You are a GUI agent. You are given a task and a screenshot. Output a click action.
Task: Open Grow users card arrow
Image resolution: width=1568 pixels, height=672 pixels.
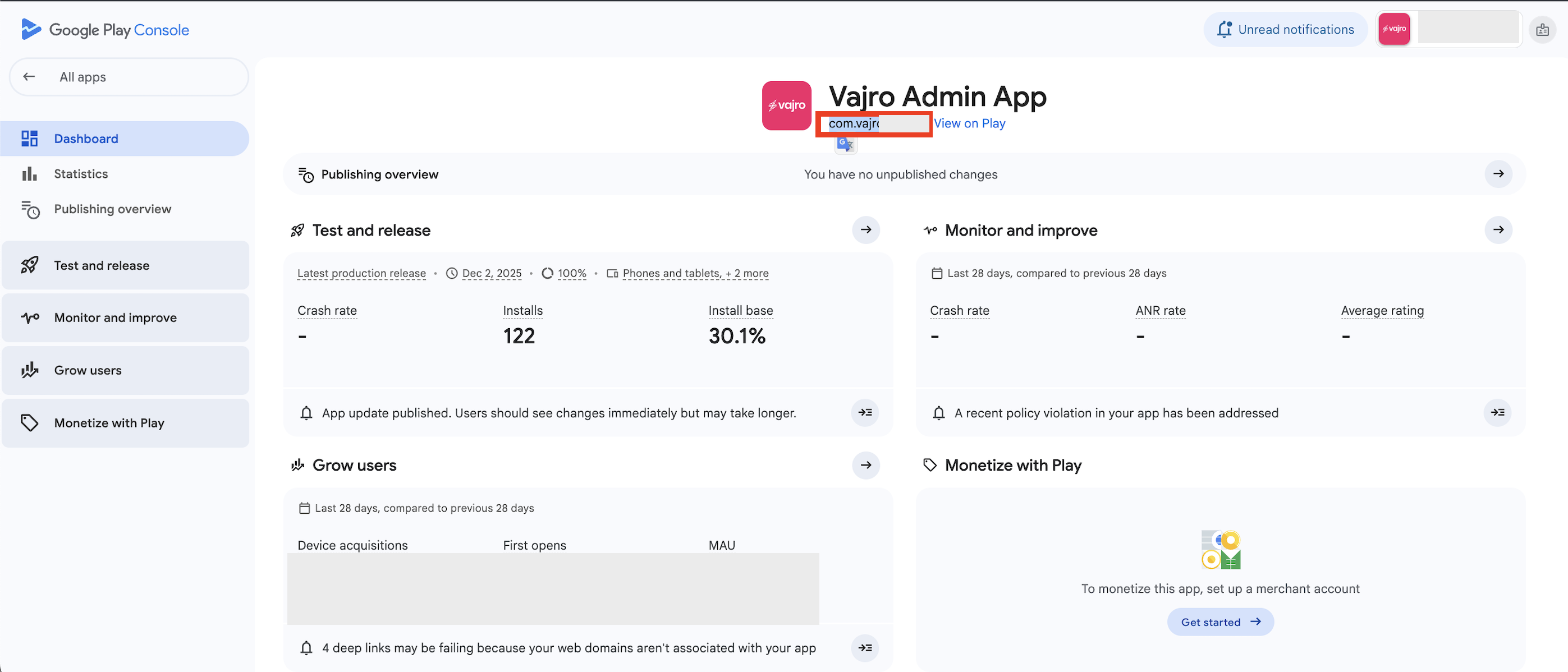click(865, 465)
